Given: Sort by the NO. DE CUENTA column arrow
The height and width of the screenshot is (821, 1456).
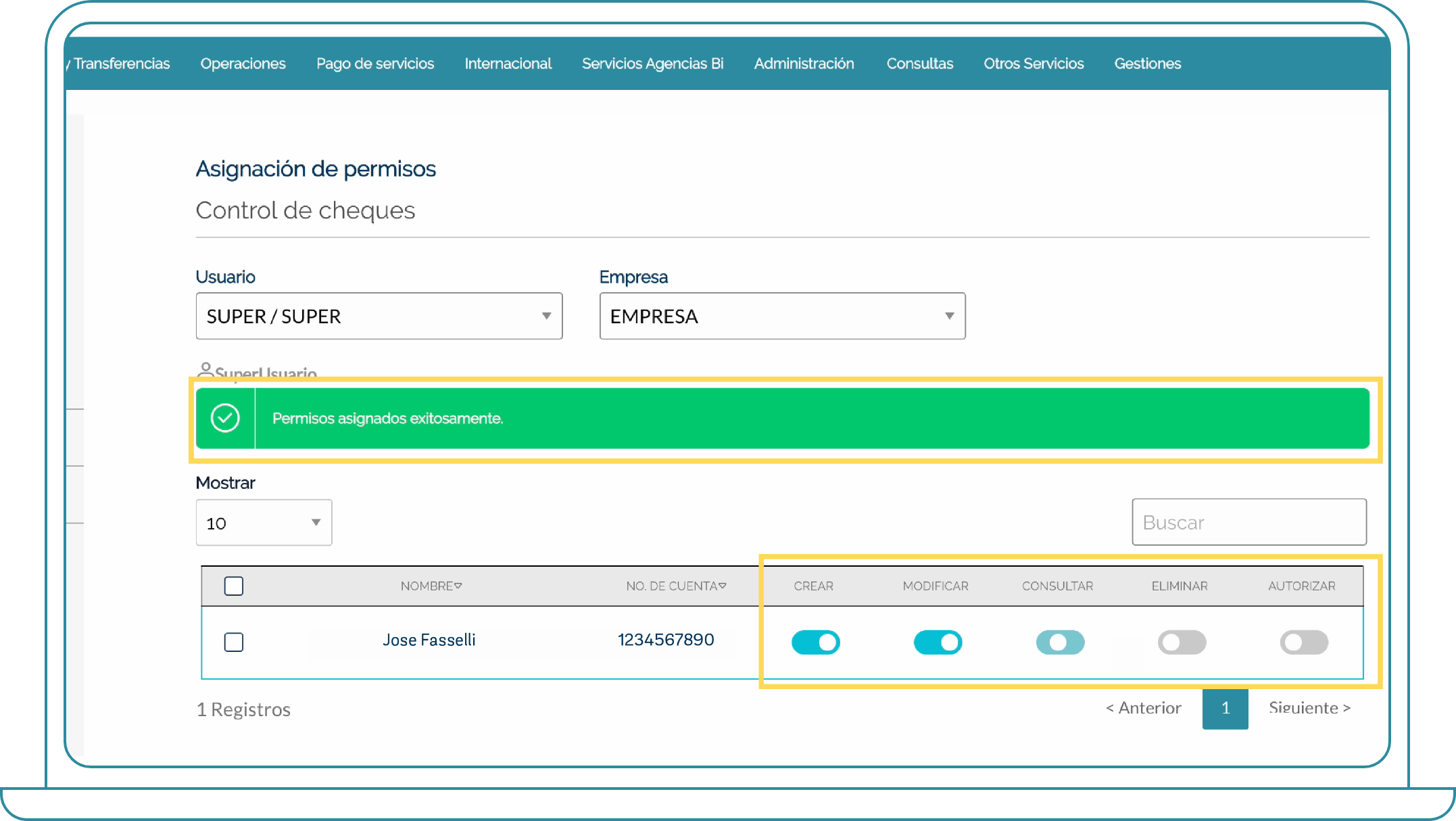Looking at the screenshot, I should pos(723,586).
